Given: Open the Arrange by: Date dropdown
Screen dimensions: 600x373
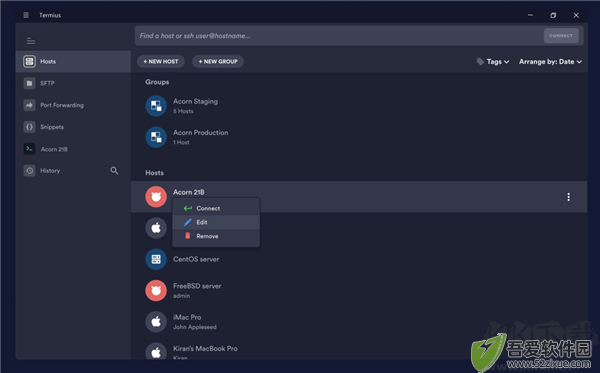Looking at the screenshot, I should click(x=550, y=62).
